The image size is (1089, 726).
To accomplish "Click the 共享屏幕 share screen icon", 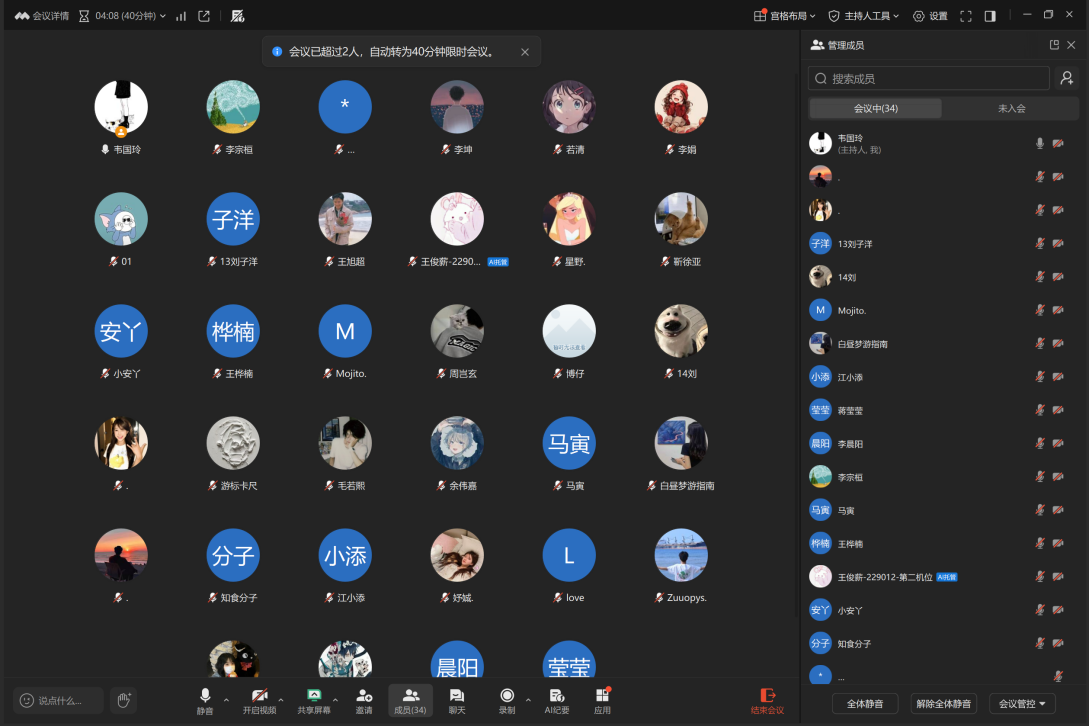I will pos(314,696).
